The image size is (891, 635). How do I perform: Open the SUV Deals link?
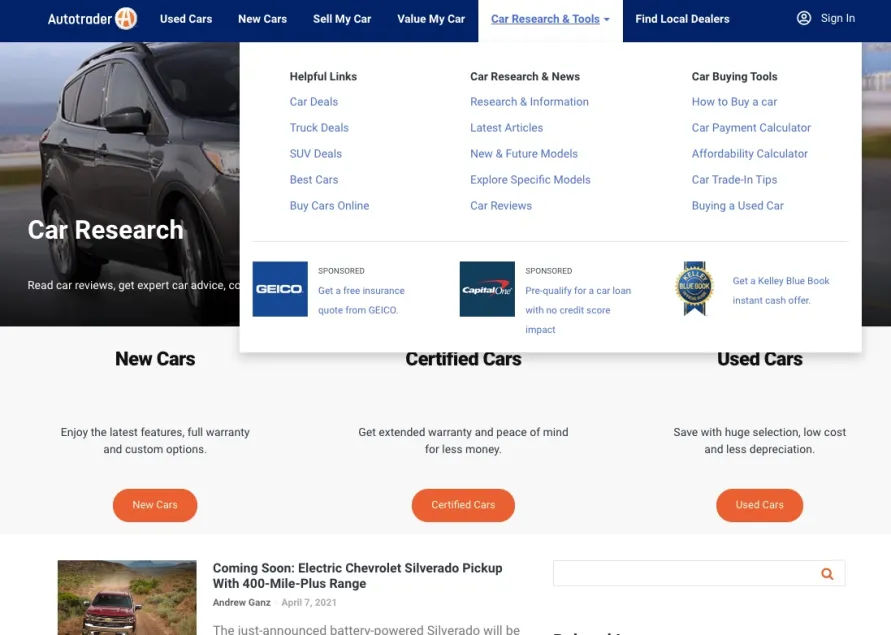point(315,153)
